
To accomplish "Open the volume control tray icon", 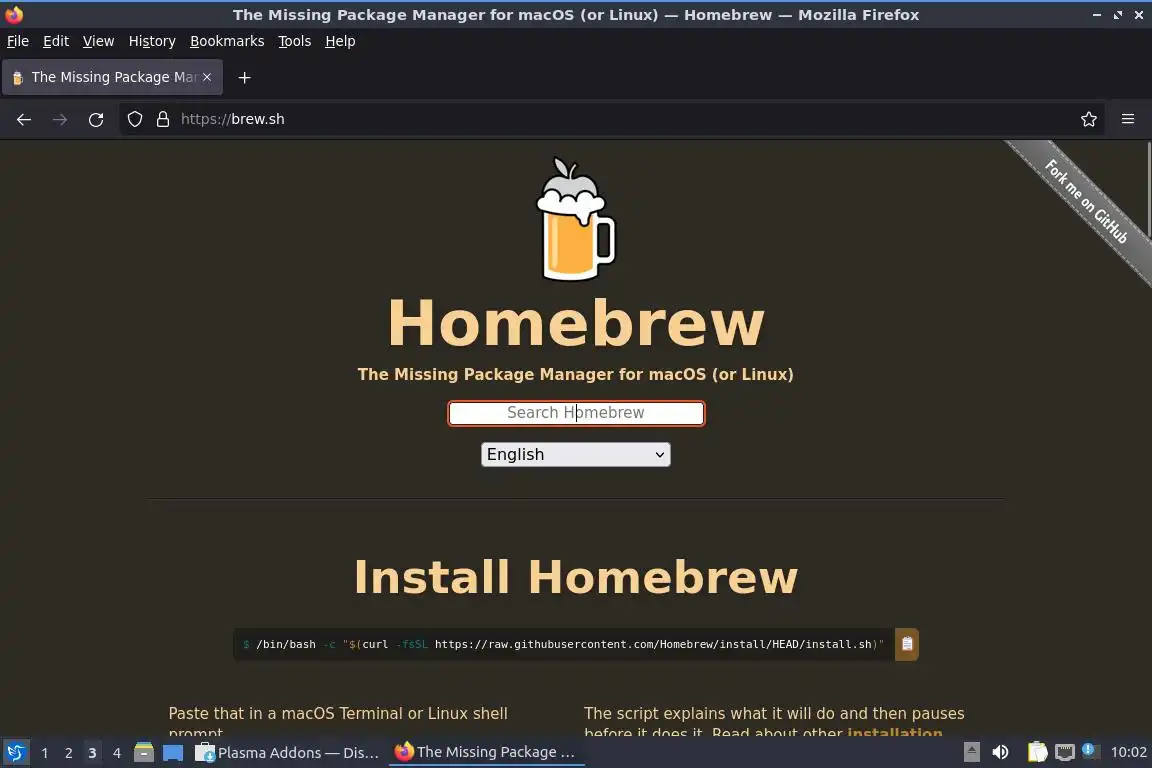I will tap(1000, 752).
